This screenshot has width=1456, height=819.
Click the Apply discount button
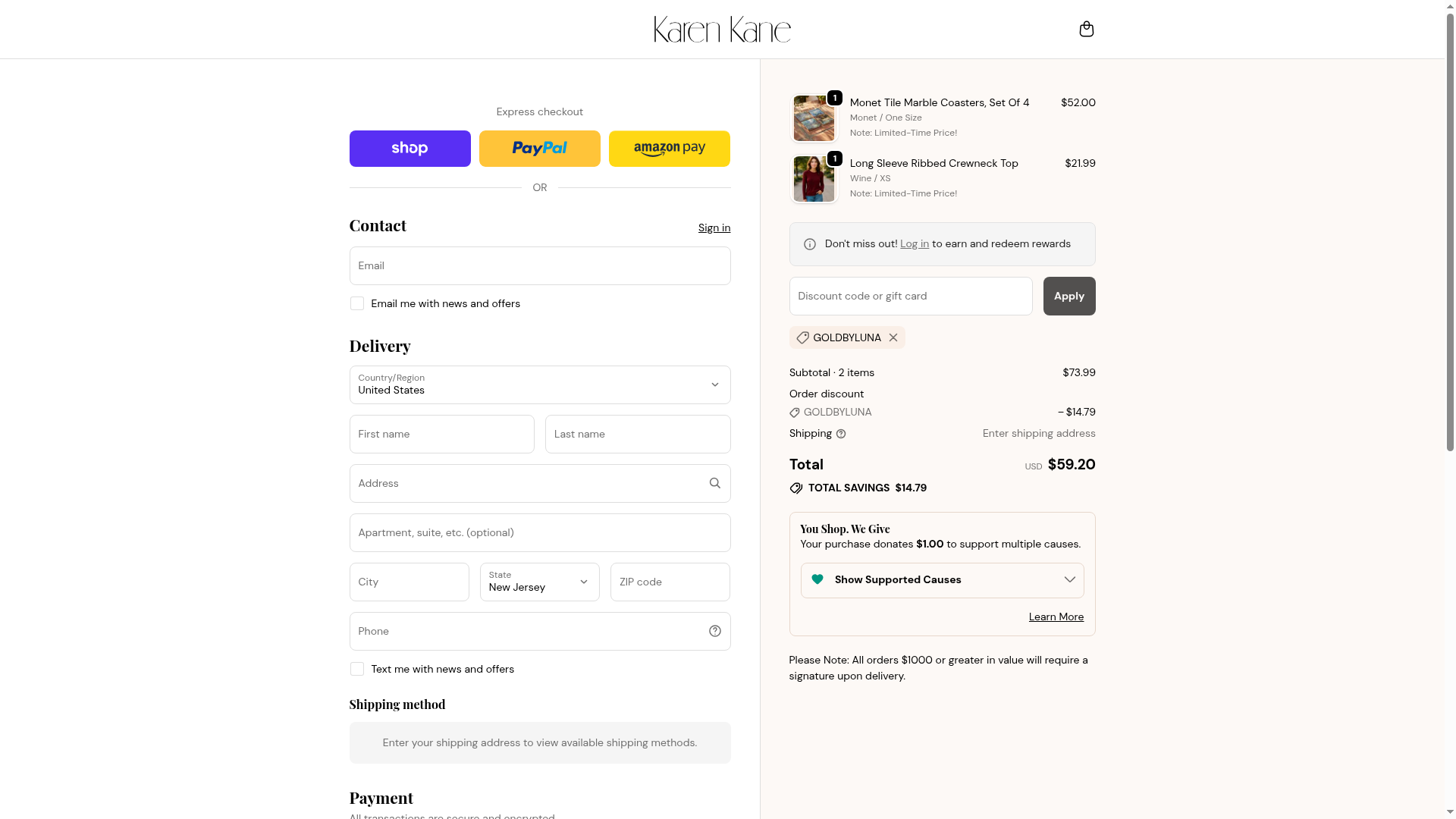coord(1068,296)
